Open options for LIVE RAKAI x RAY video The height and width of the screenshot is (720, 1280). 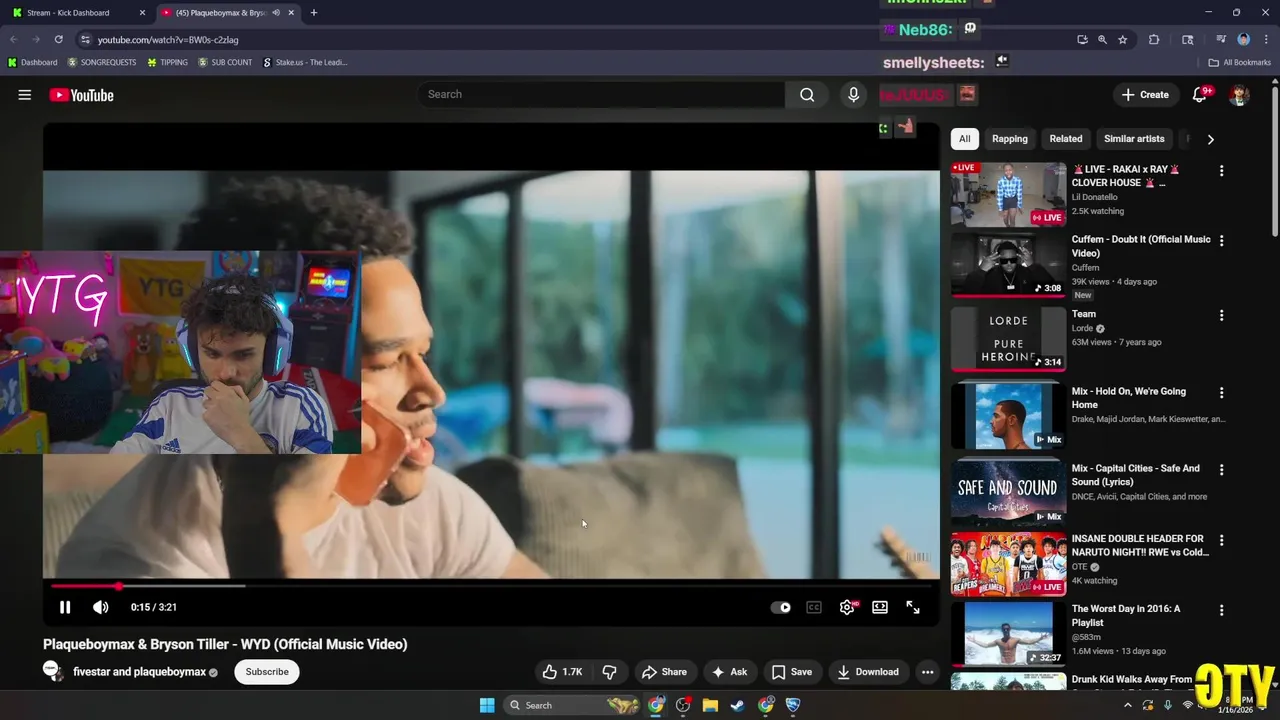click(1221, 171)
